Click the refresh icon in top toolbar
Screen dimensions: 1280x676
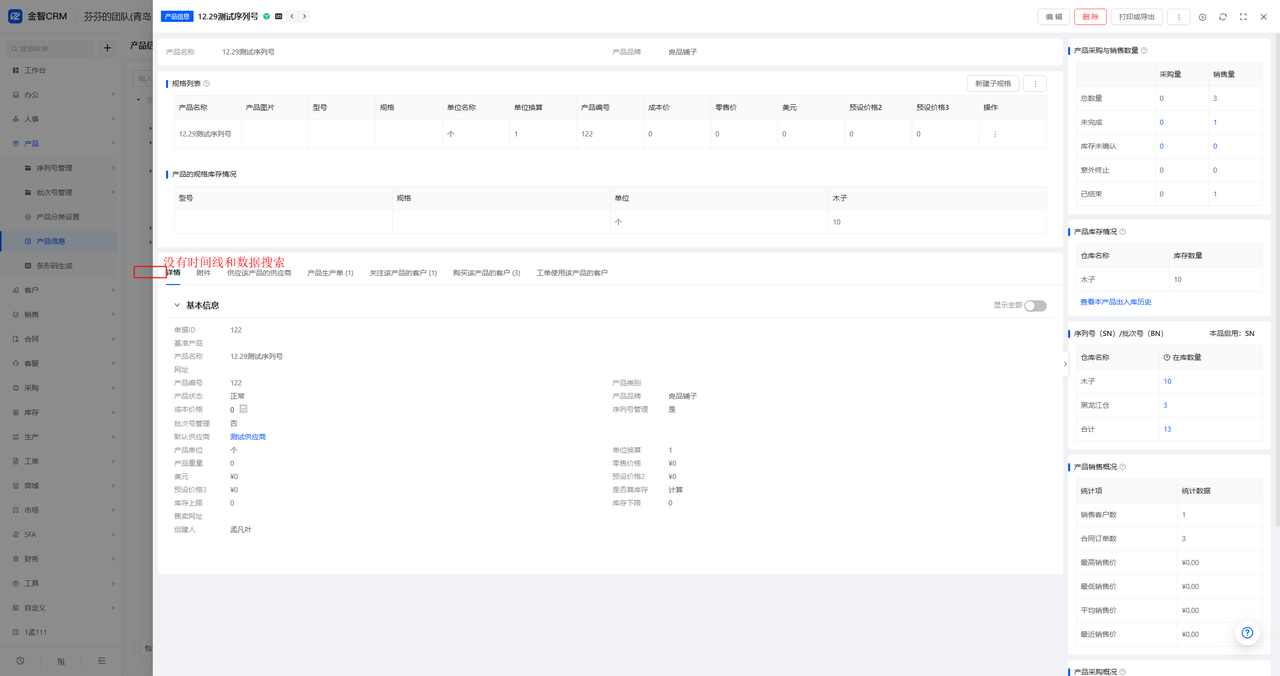1223,17
